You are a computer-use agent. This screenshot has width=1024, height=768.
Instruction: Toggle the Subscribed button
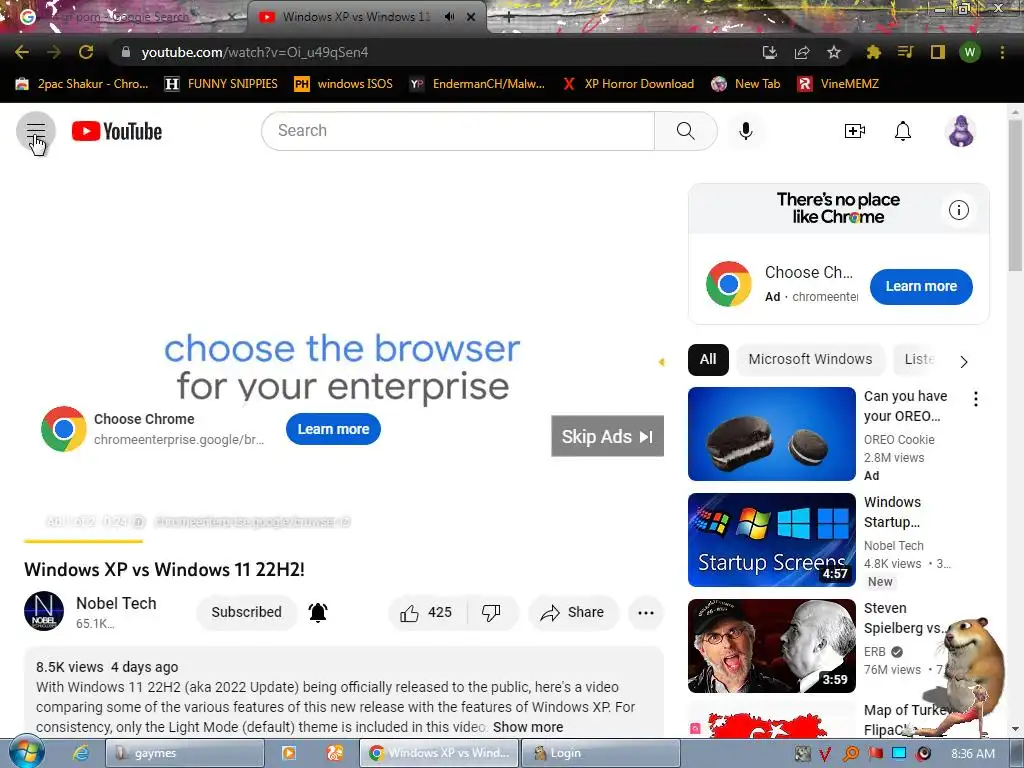coord(246,612)
